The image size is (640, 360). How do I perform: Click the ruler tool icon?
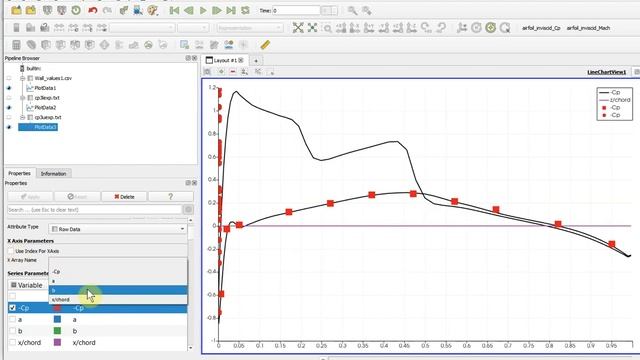pos(265,45)
